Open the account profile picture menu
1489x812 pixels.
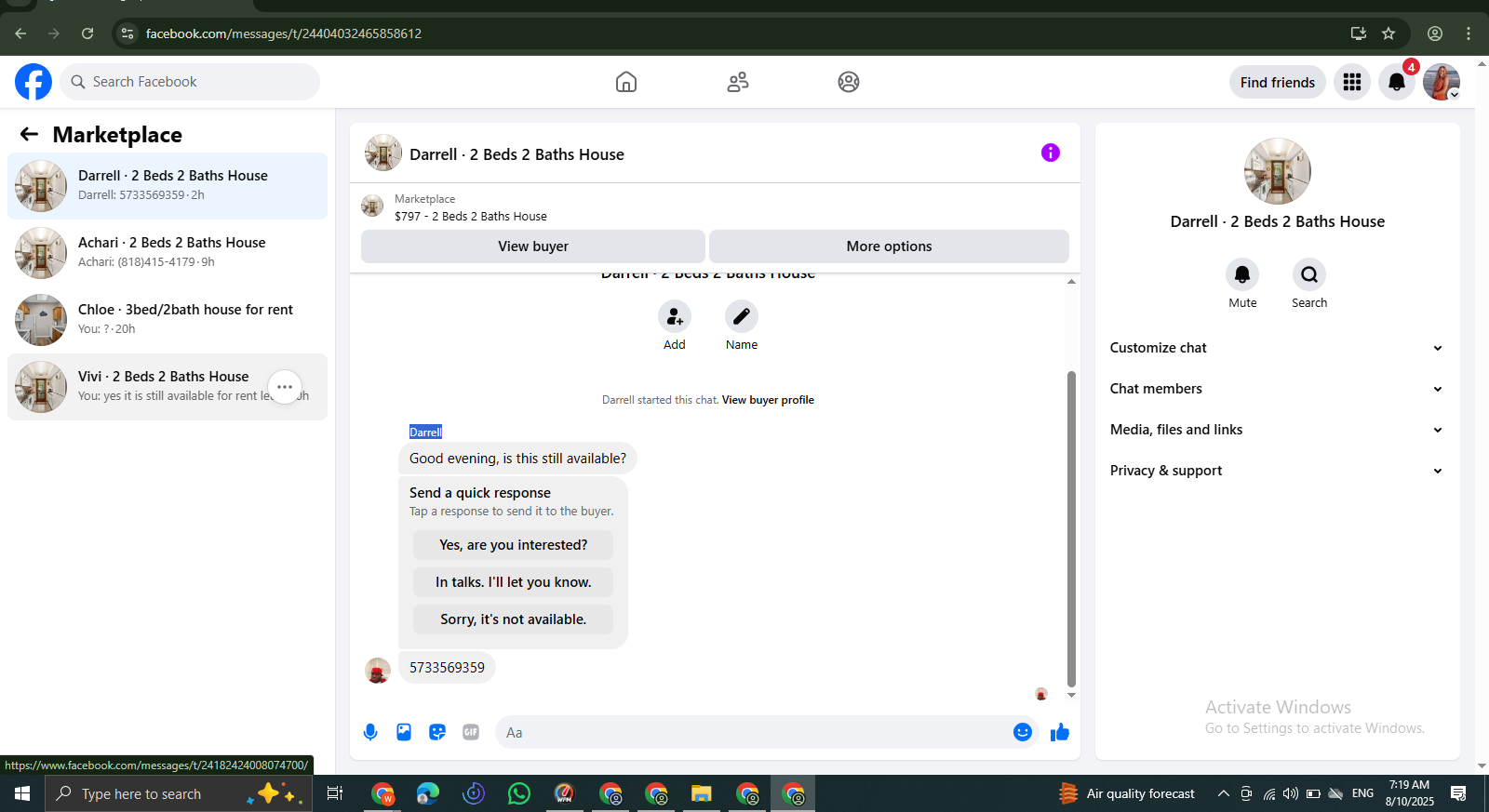click(1442, 82)
